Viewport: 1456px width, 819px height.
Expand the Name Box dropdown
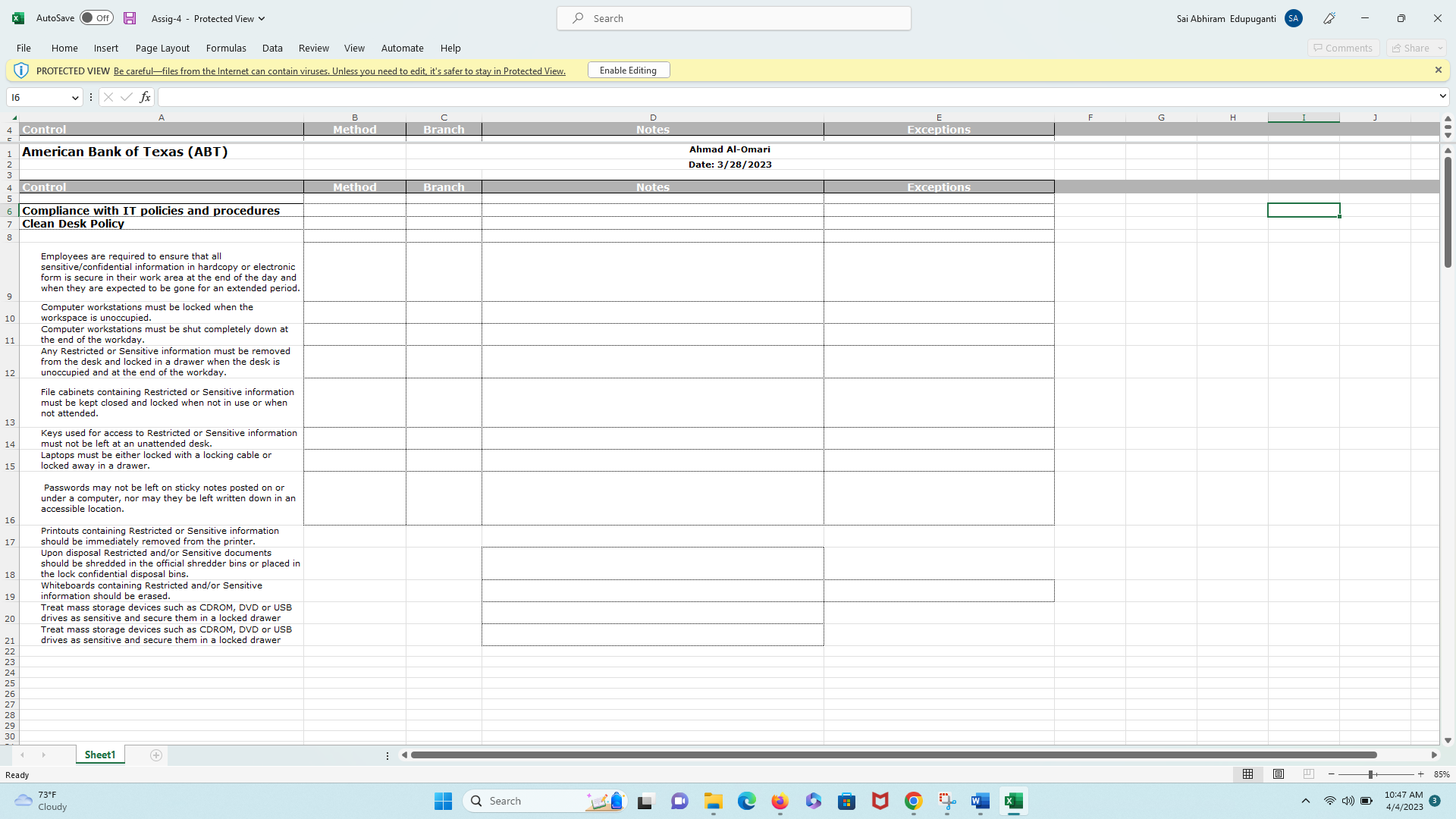(75, 98)
